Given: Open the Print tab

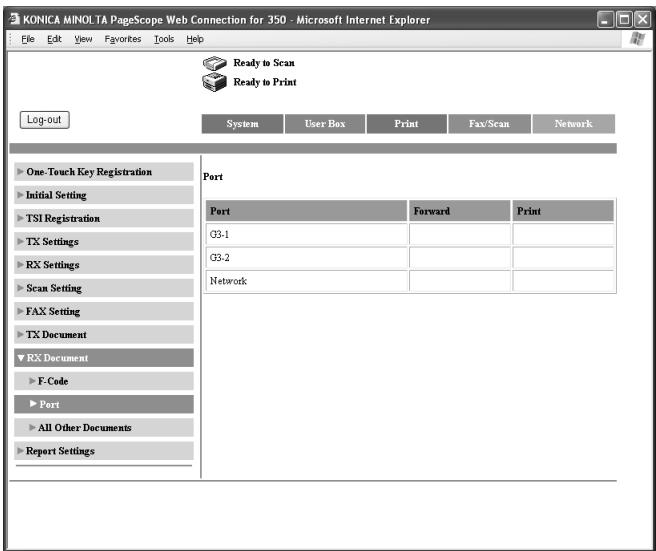Looking at the screenshot, I should (406, 124).
